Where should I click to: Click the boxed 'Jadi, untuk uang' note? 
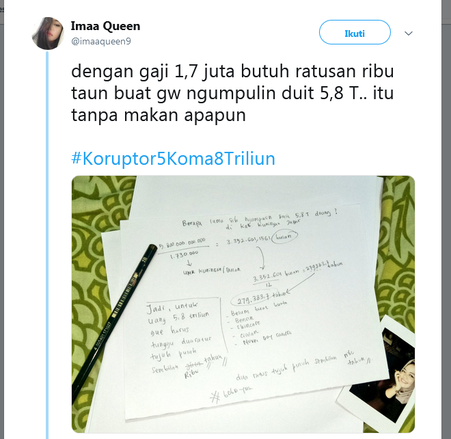pyautogui.click(x=184, y=337)
